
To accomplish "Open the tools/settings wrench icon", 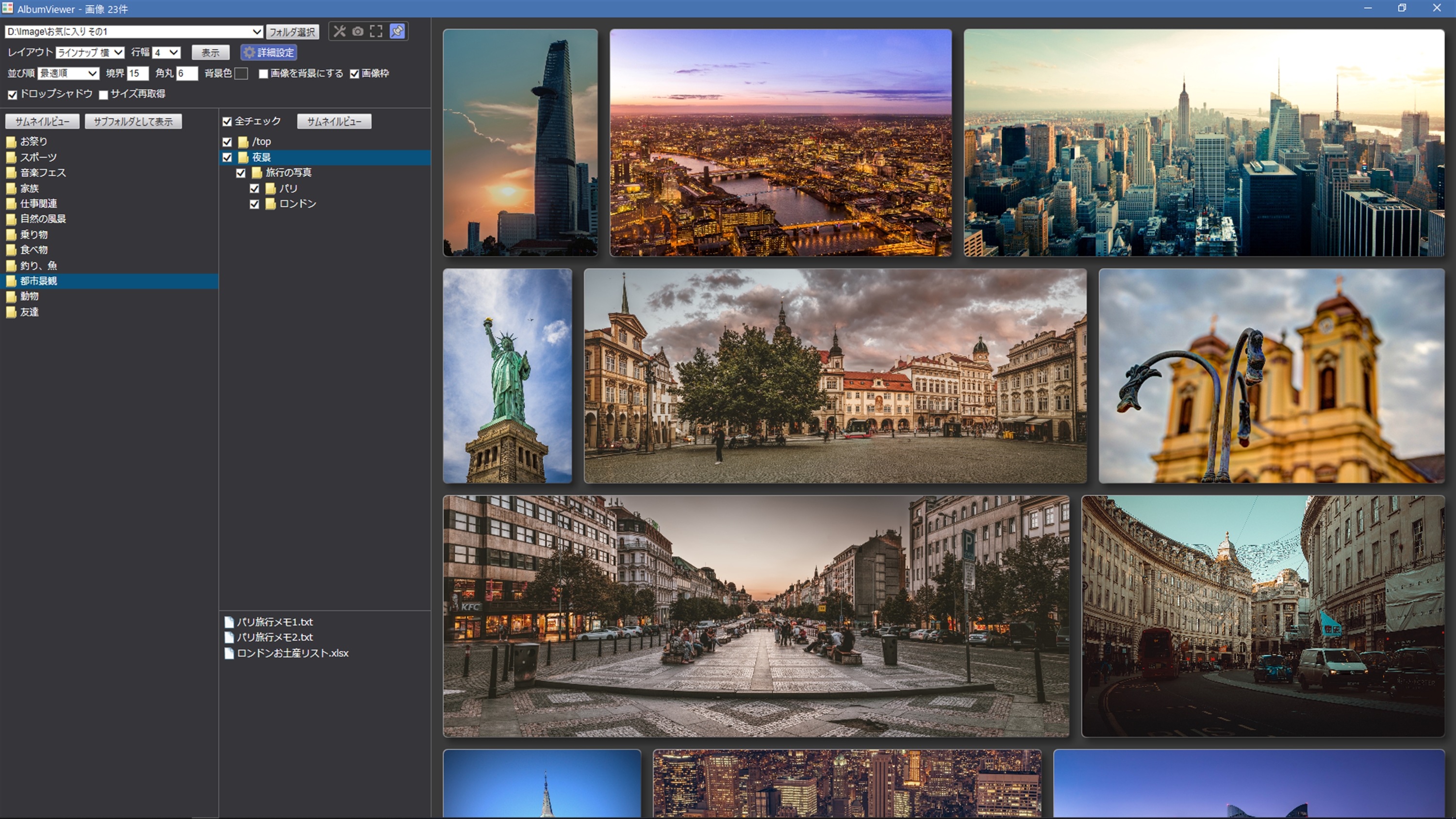I will pos(339,31).
